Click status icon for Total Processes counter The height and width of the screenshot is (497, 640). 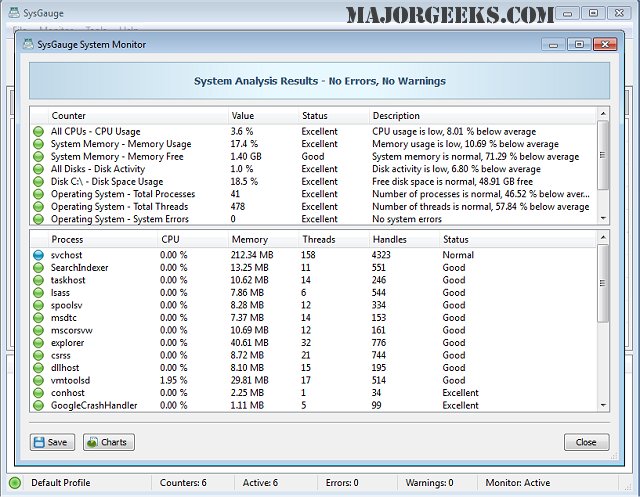click(38, 194)
